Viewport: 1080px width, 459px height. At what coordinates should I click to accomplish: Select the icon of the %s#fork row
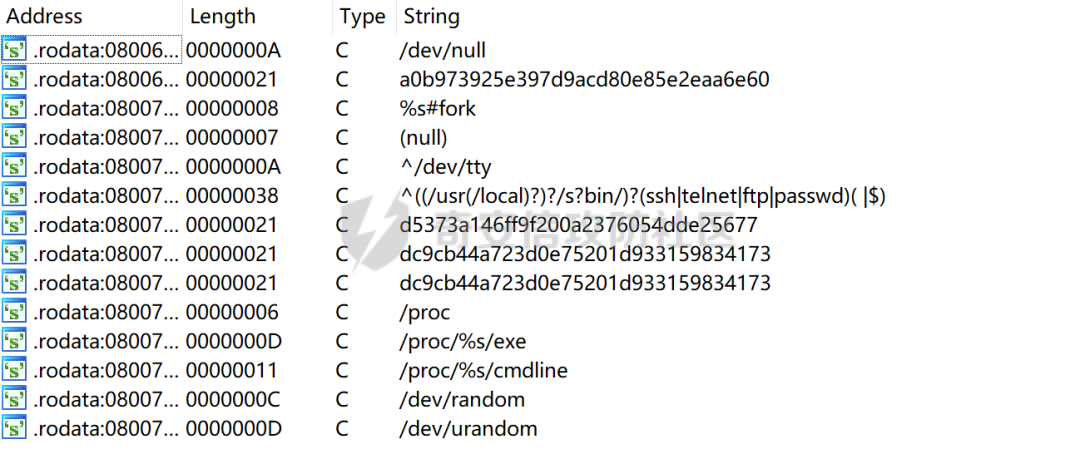(x=14, y=108)
